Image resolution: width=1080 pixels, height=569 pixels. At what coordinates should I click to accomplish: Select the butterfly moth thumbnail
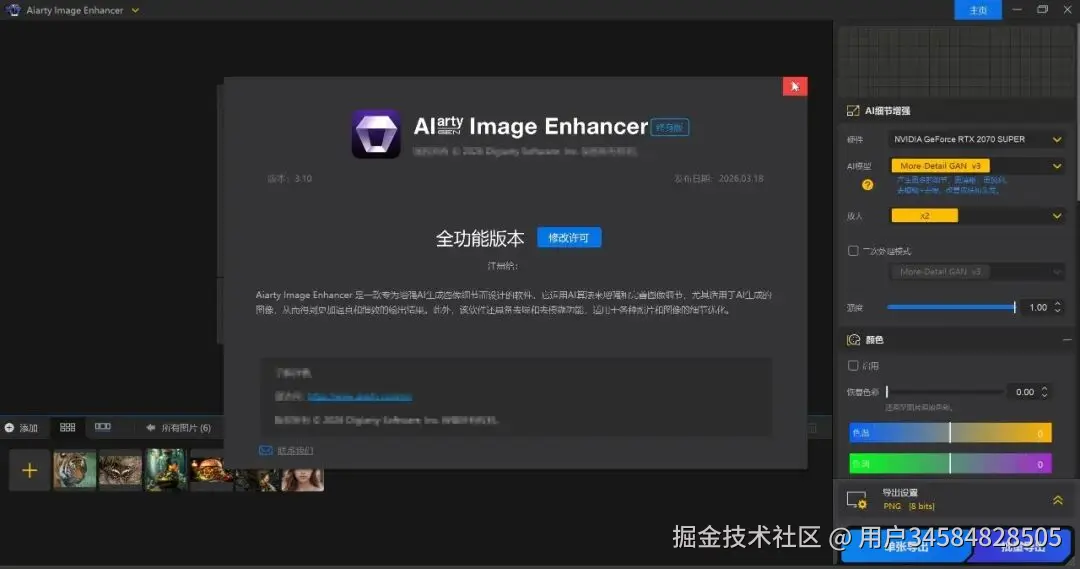(x=120, y=470)
